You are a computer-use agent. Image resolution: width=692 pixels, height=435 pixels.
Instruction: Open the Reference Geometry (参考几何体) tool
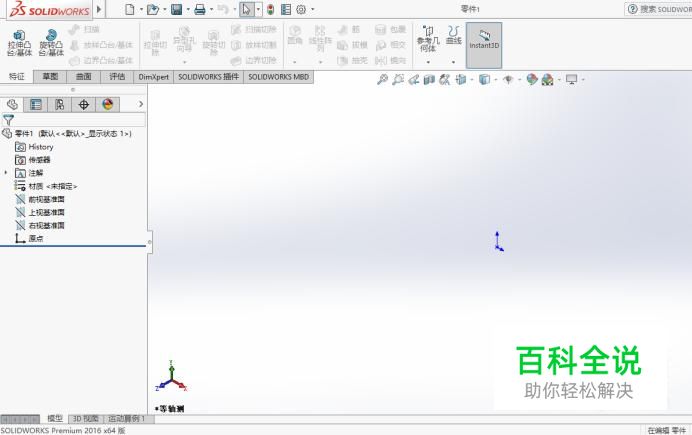428,38
